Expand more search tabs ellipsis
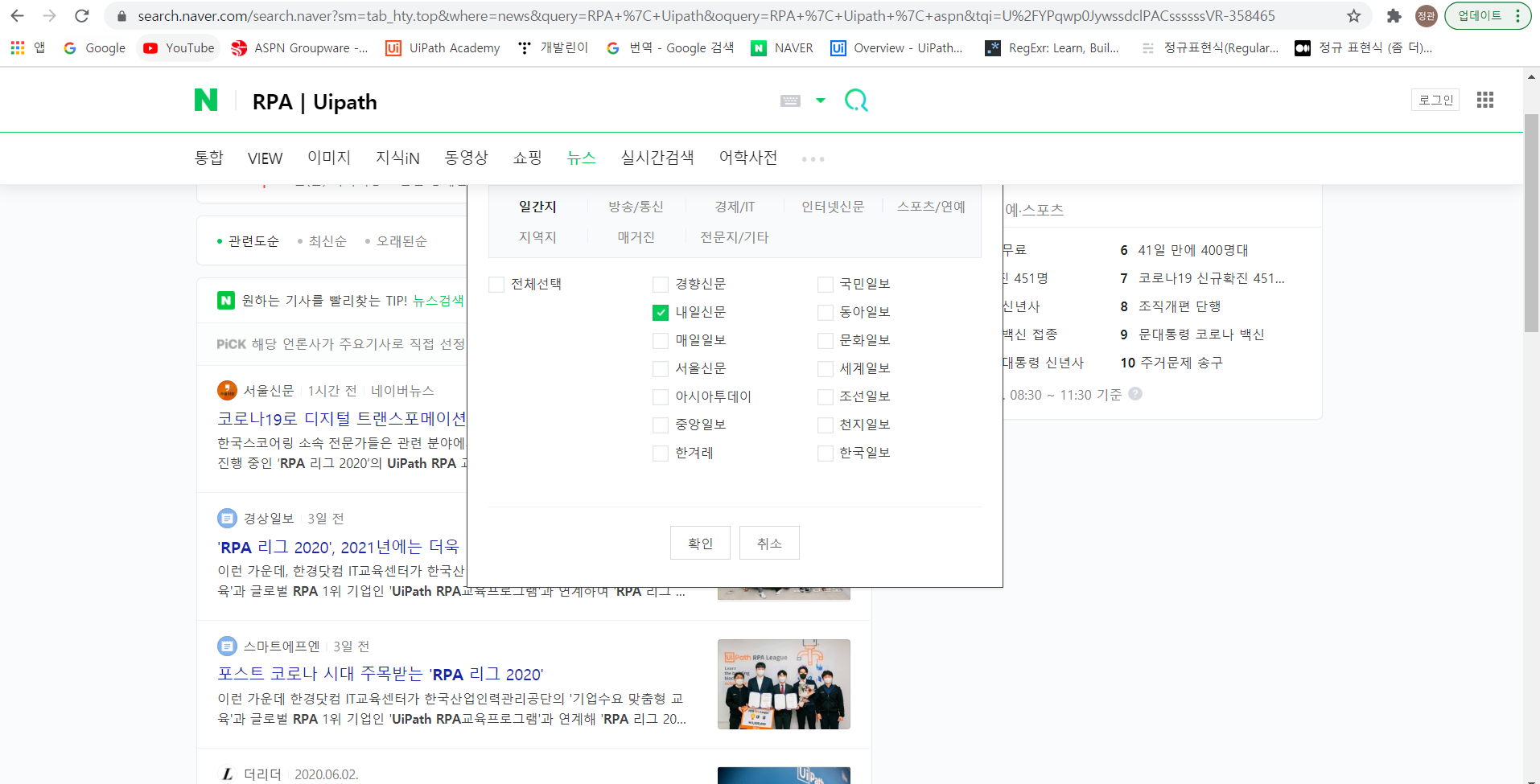 pos(813,159)
